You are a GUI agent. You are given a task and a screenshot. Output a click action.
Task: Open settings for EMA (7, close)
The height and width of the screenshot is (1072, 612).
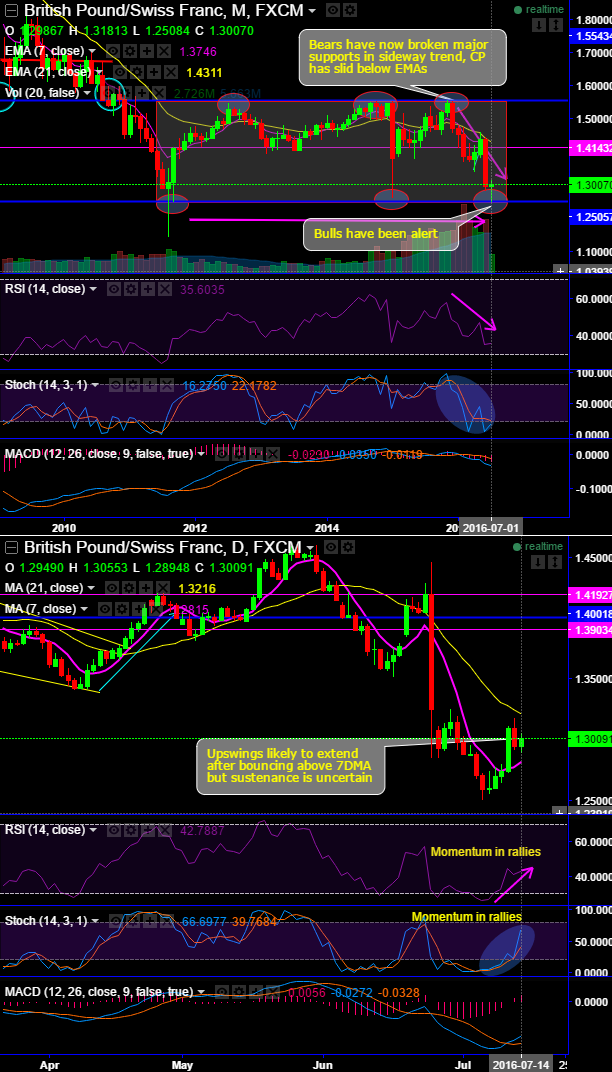pos(131,51)
